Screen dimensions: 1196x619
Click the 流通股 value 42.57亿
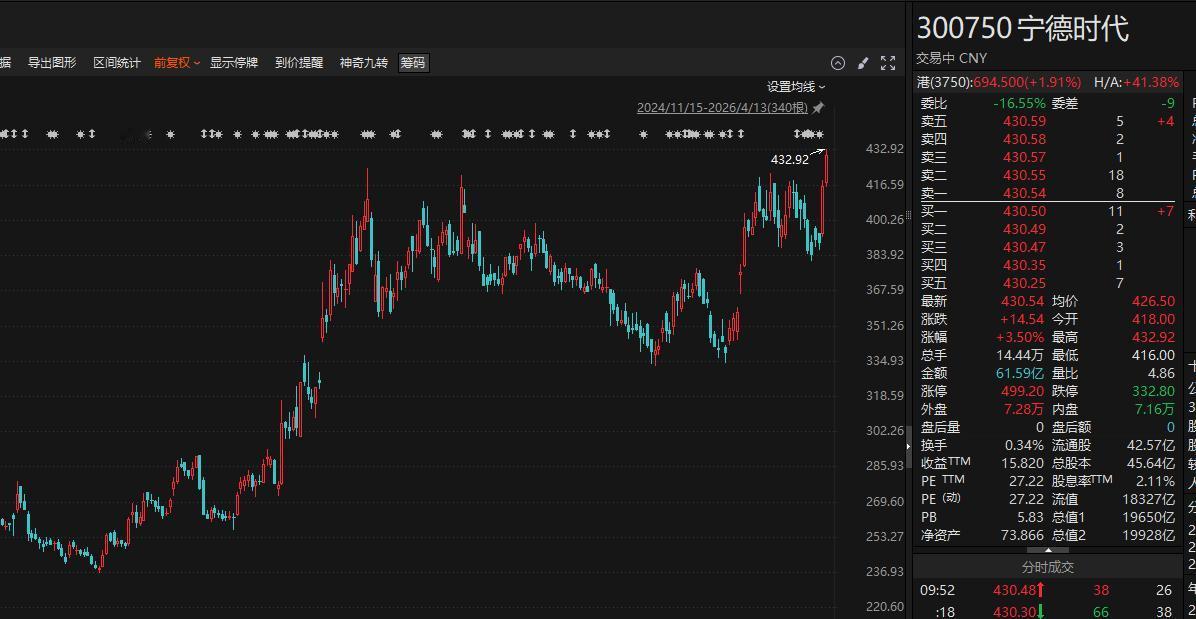tap(1151, 445)
